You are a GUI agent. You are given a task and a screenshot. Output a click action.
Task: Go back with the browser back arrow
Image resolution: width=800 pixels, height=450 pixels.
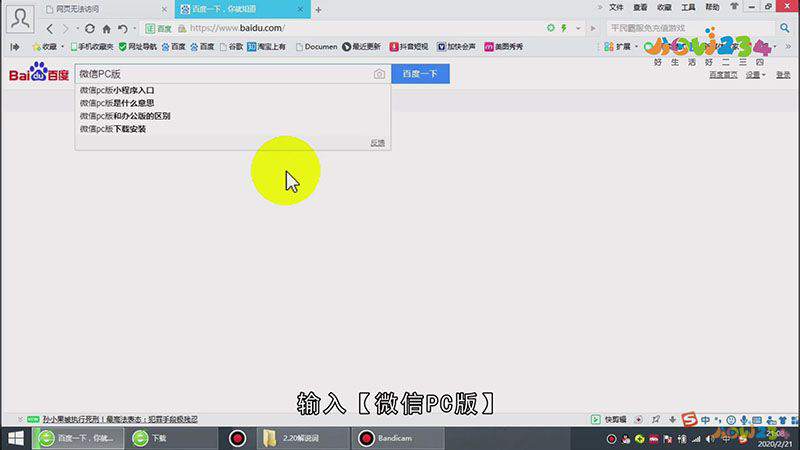point(49,29)
